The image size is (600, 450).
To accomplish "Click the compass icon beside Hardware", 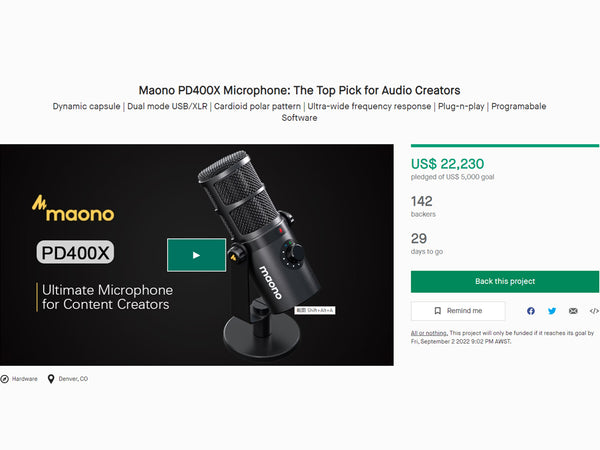I will (4, 379).
